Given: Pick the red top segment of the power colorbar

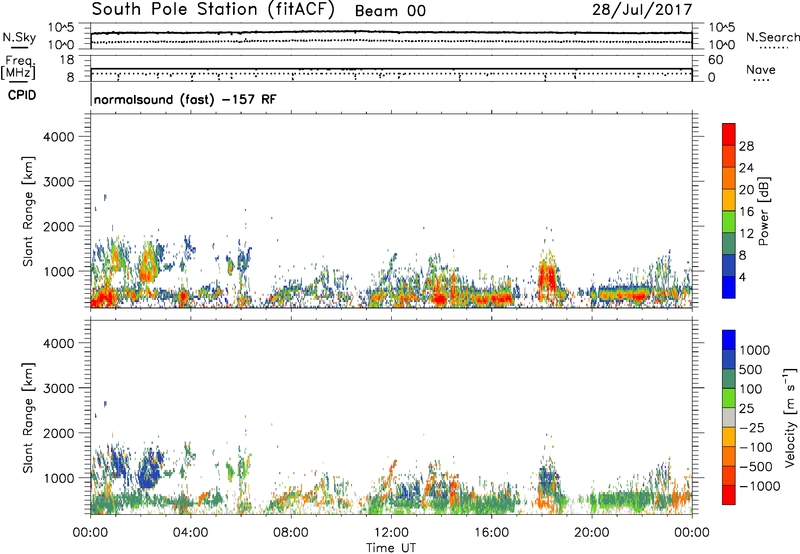Looking at the screenshot, I should click(x=729, y=134).
